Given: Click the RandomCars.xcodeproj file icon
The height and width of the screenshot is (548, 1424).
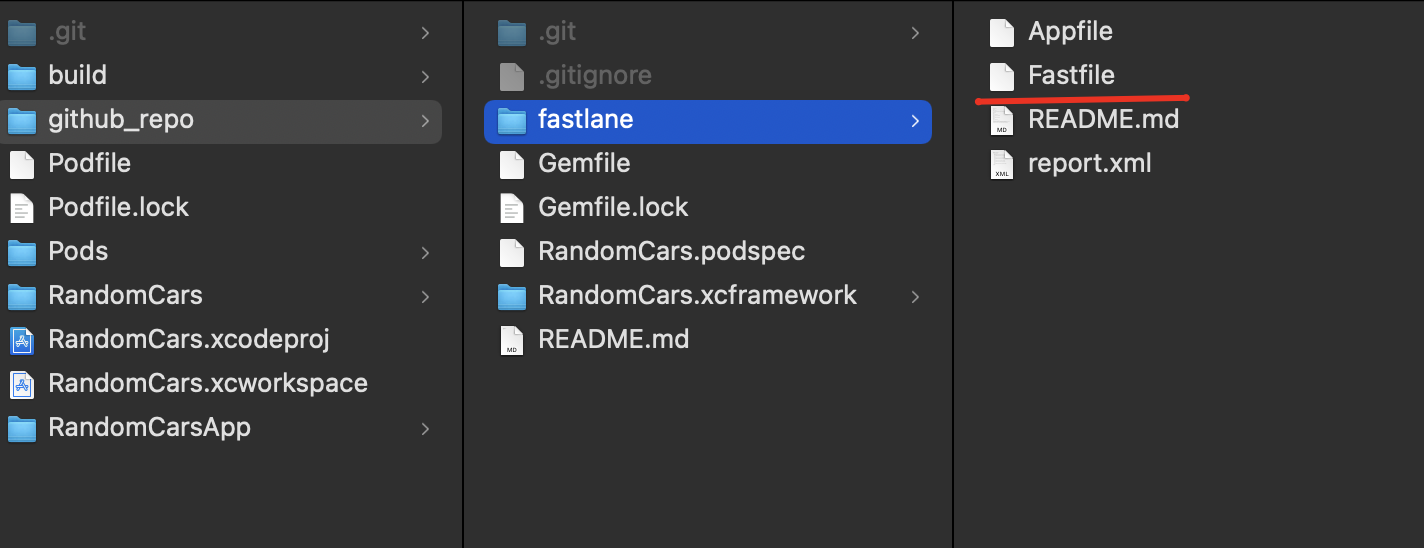Looking at the screenshot, I should 22,339.
